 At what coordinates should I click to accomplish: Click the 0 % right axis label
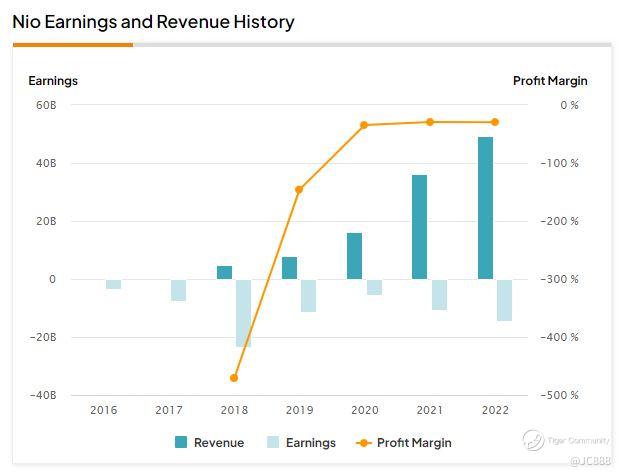570,105
